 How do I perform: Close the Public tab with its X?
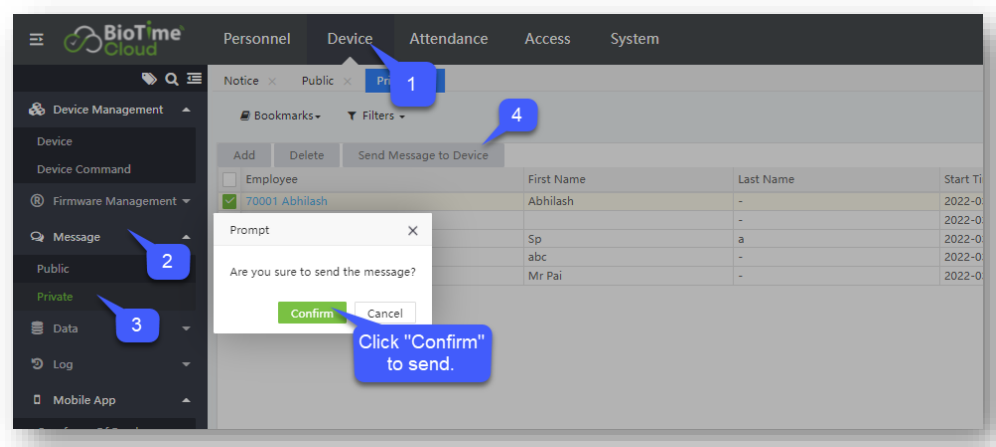click(347, 81)
